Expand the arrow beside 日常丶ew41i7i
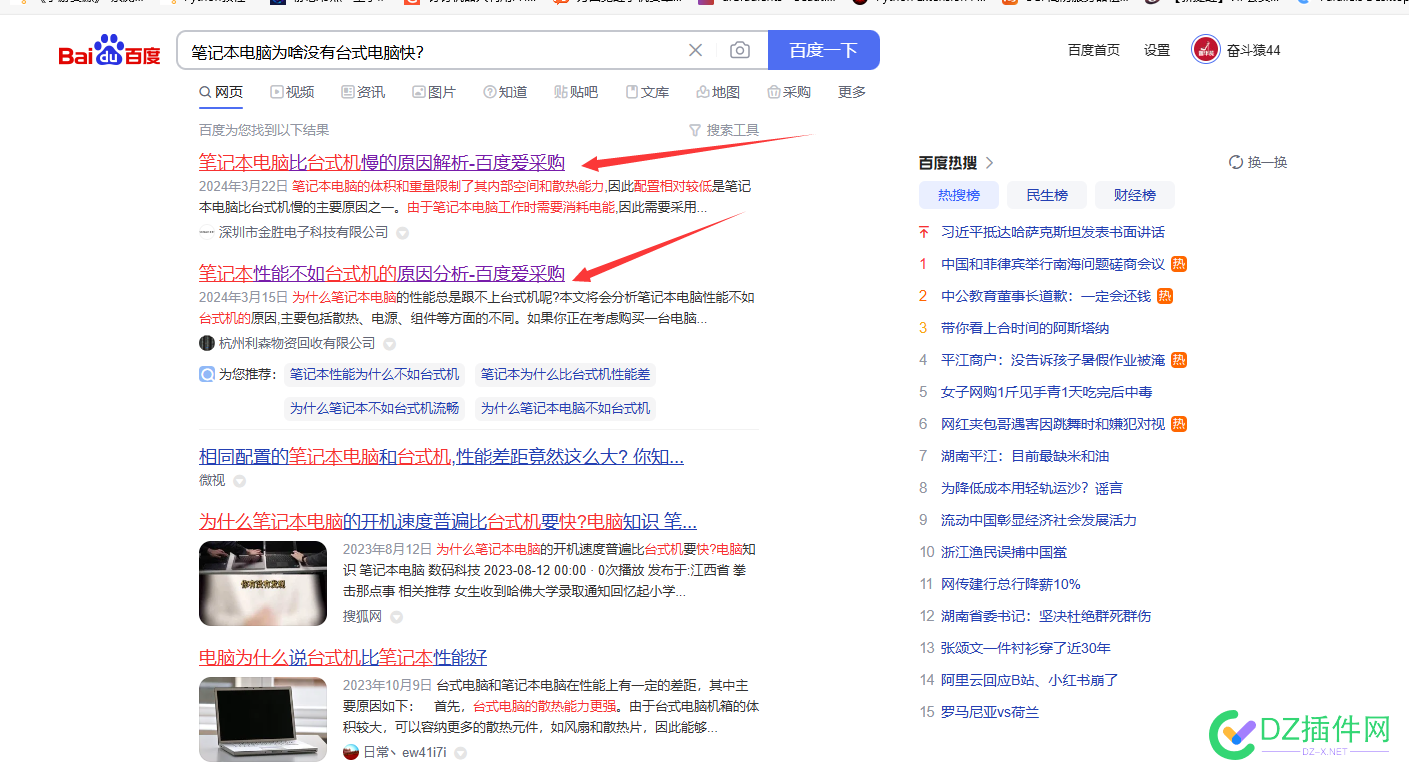 point(461,753)
